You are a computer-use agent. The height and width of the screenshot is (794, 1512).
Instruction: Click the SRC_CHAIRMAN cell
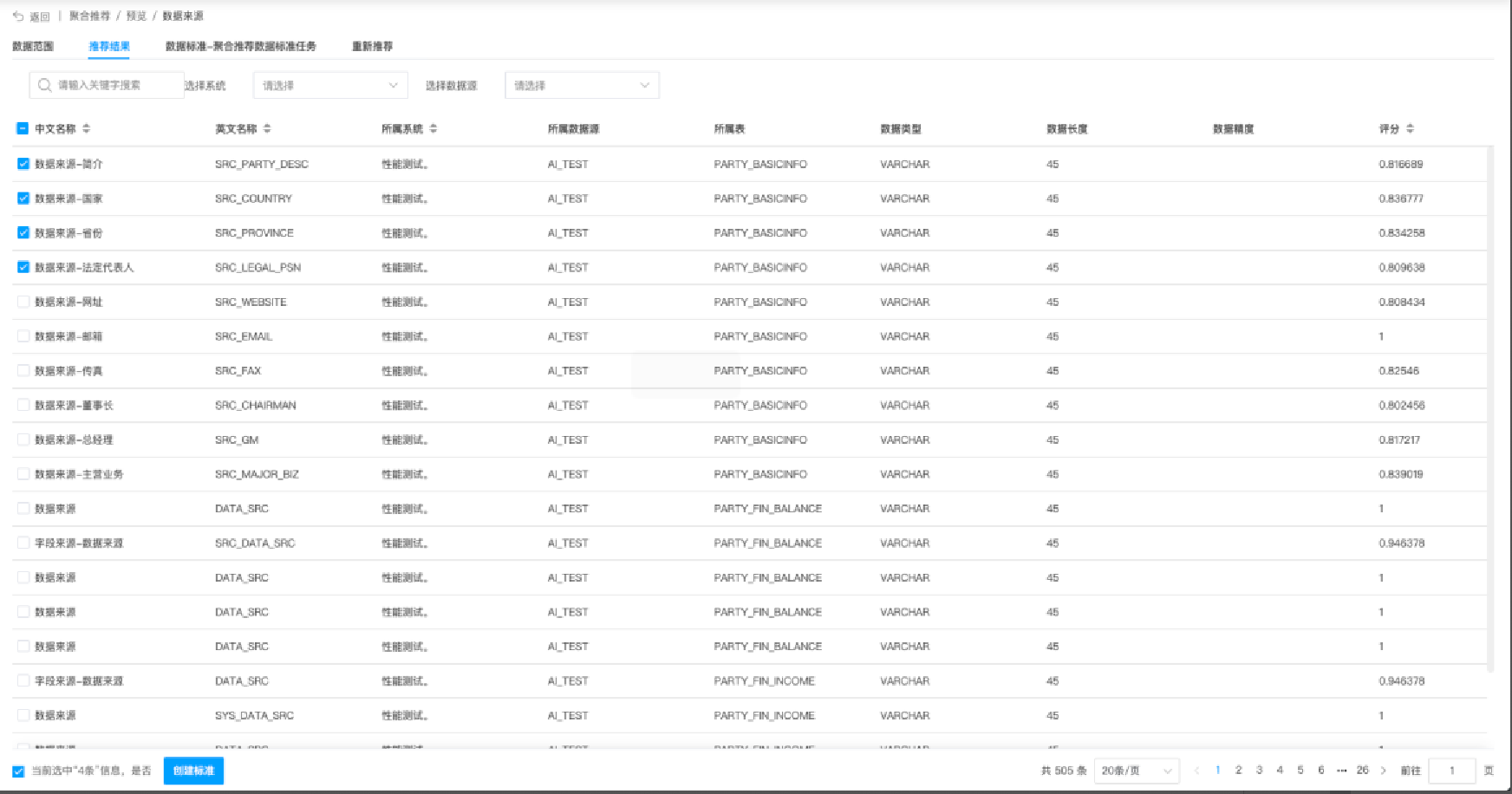(256, 405)
